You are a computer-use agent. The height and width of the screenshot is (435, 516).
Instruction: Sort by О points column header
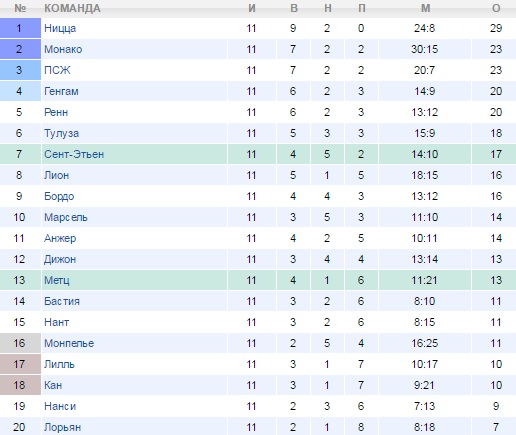click(x=496, y=8)
